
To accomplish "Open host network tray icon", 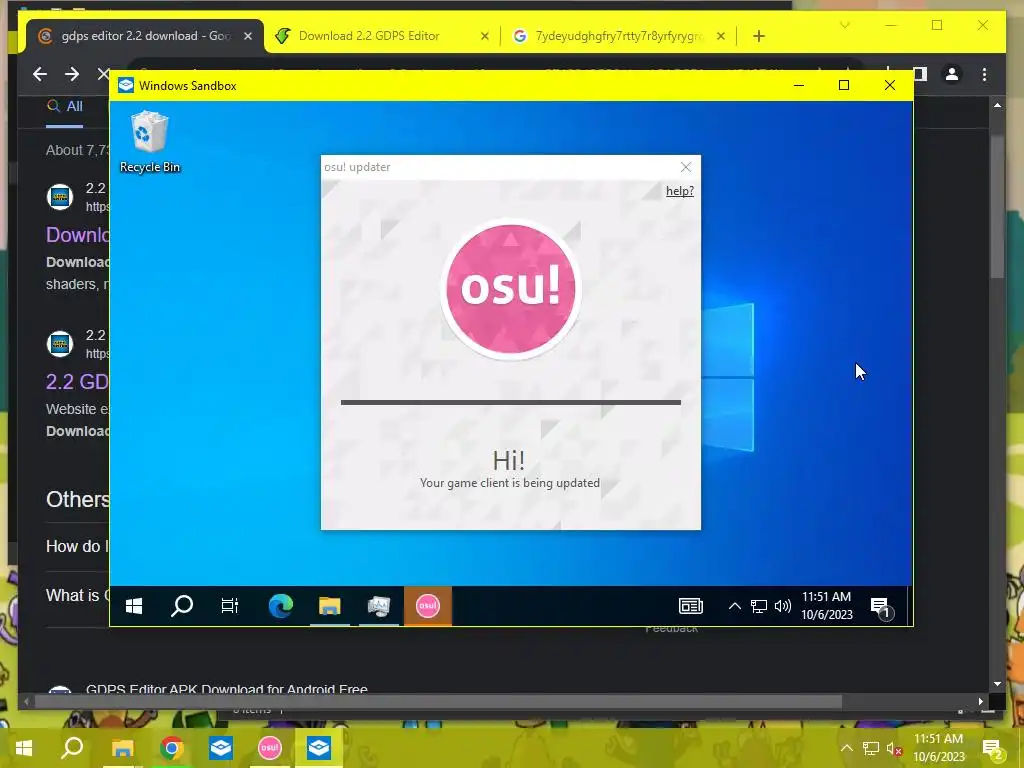I will (871, 748).
